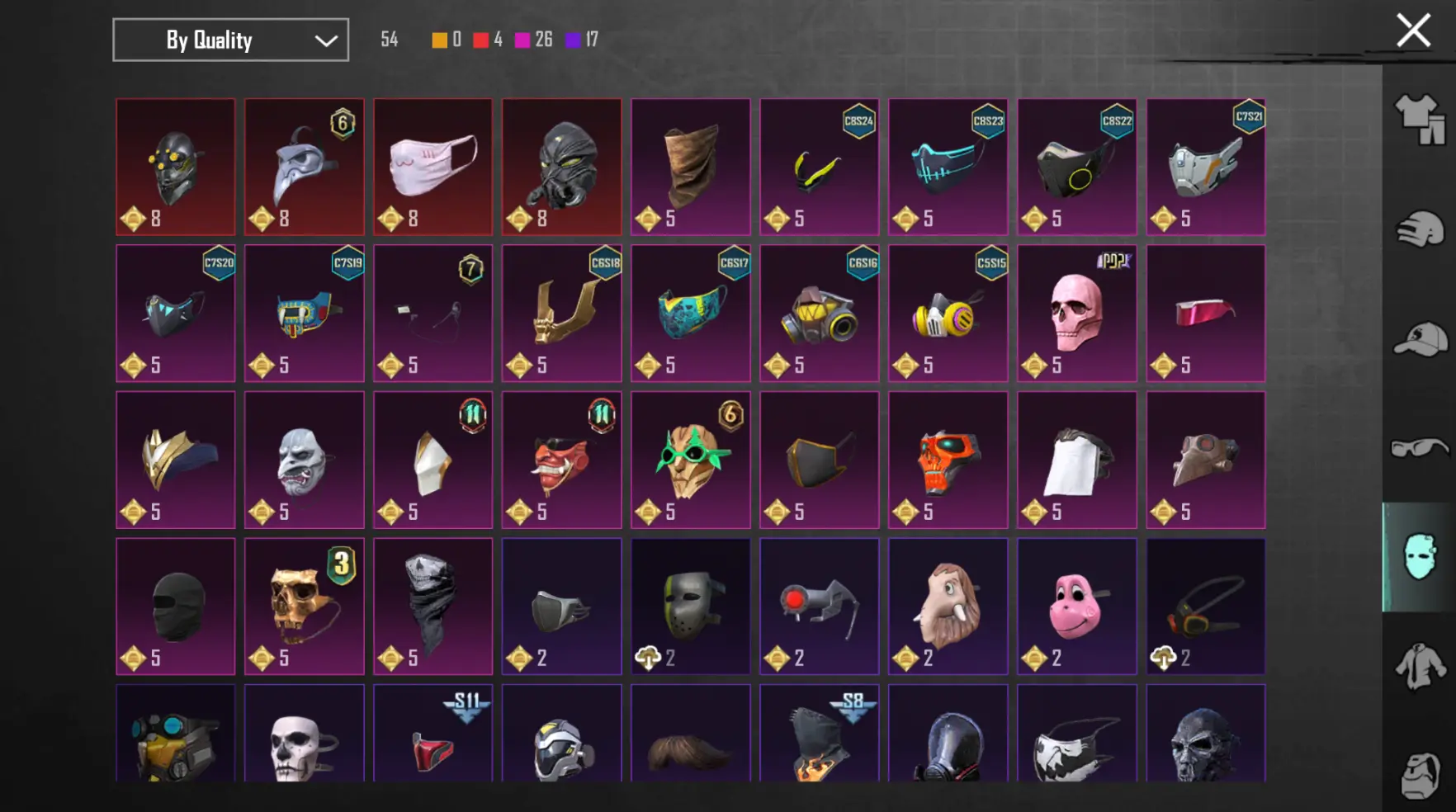The height and width of the screenshot is (812, 1456).
Task: Open the cap category in sidebar
Action: click(x=1420, y=338)
